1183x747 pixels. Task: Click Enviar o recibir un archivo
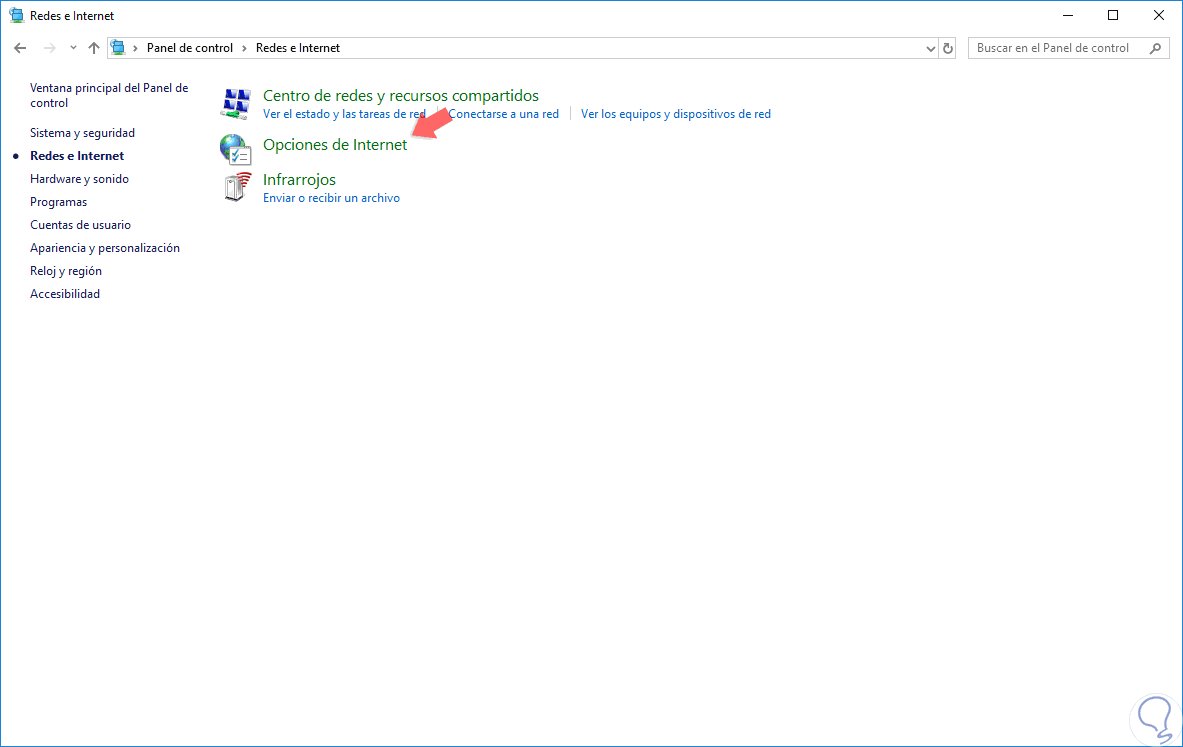(x=331, y=198)
